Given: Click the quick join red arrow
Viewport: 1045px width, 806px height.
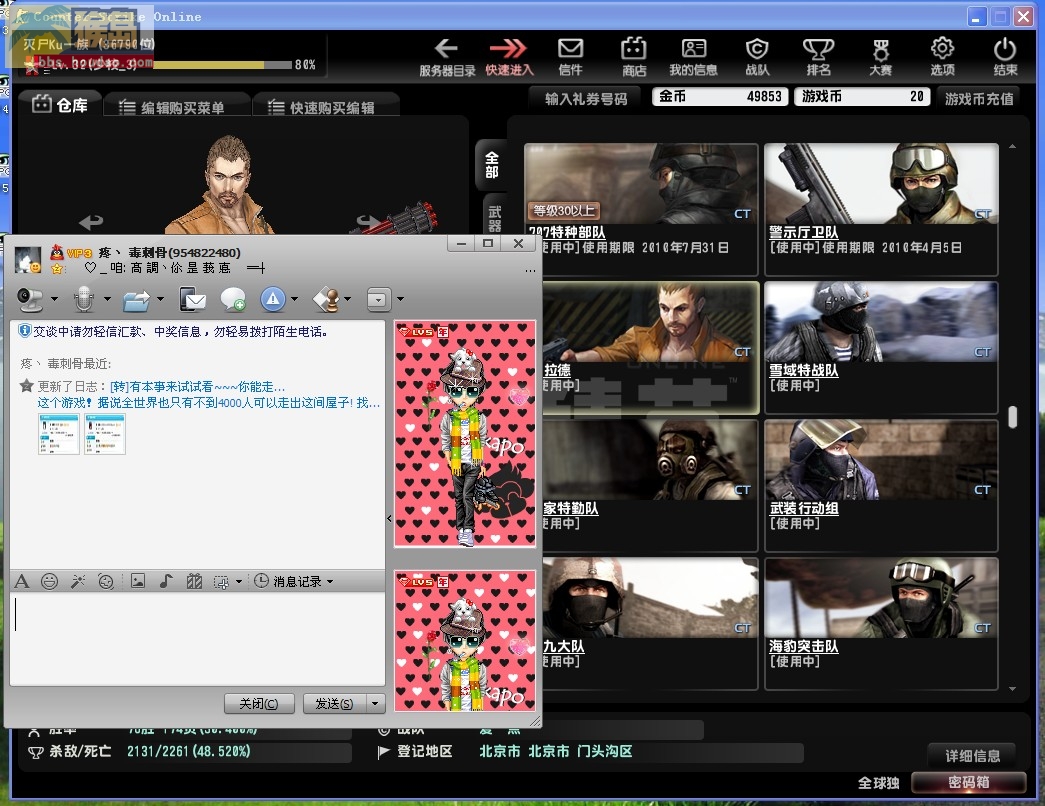Looking at the screenshot, I should pyautogui.click(x=508, y=49).
